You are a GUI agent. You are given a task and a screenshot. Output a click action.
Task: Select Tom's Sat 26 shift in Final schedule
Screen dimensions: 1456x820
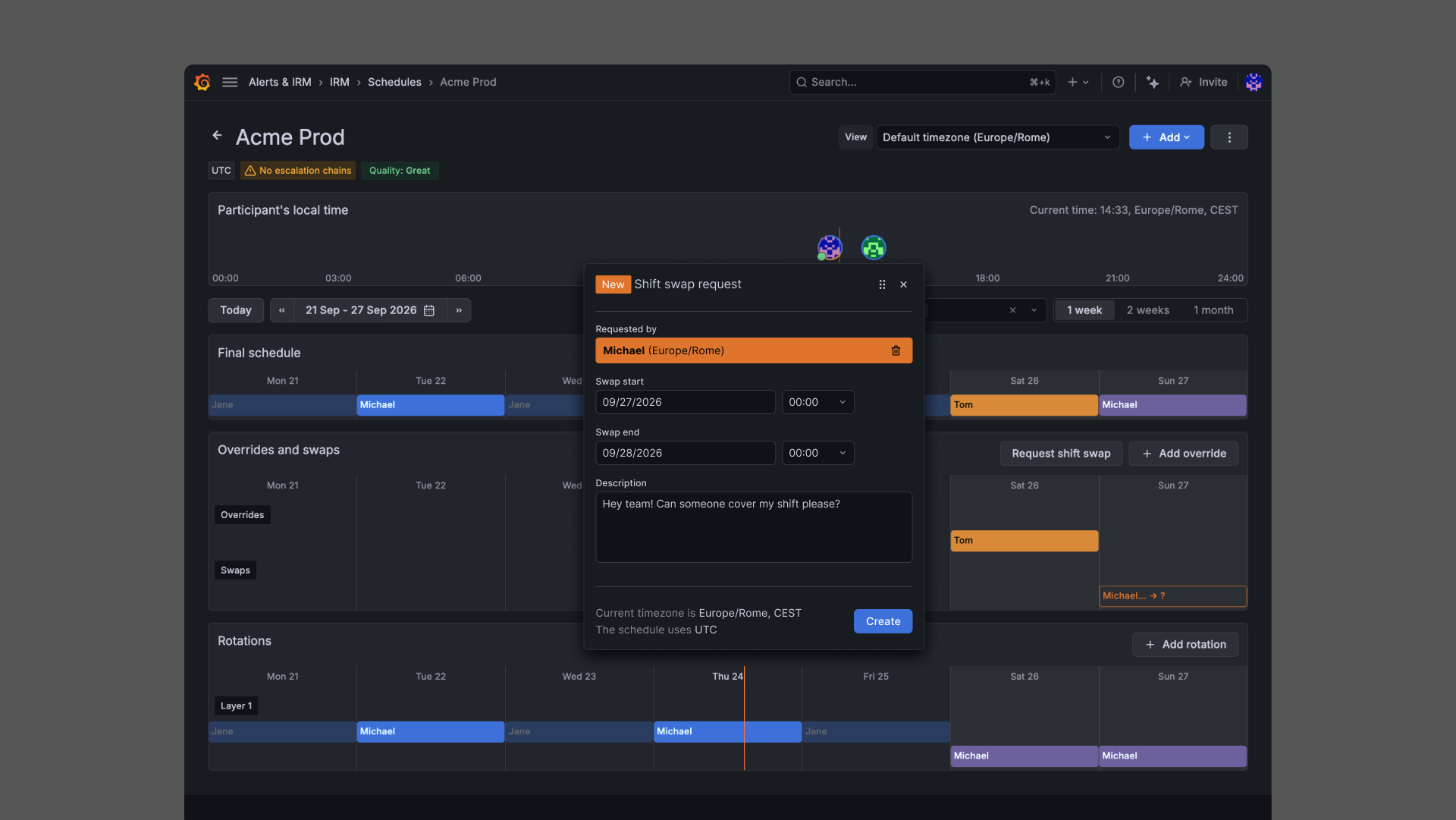click(x=1024, y=405)
